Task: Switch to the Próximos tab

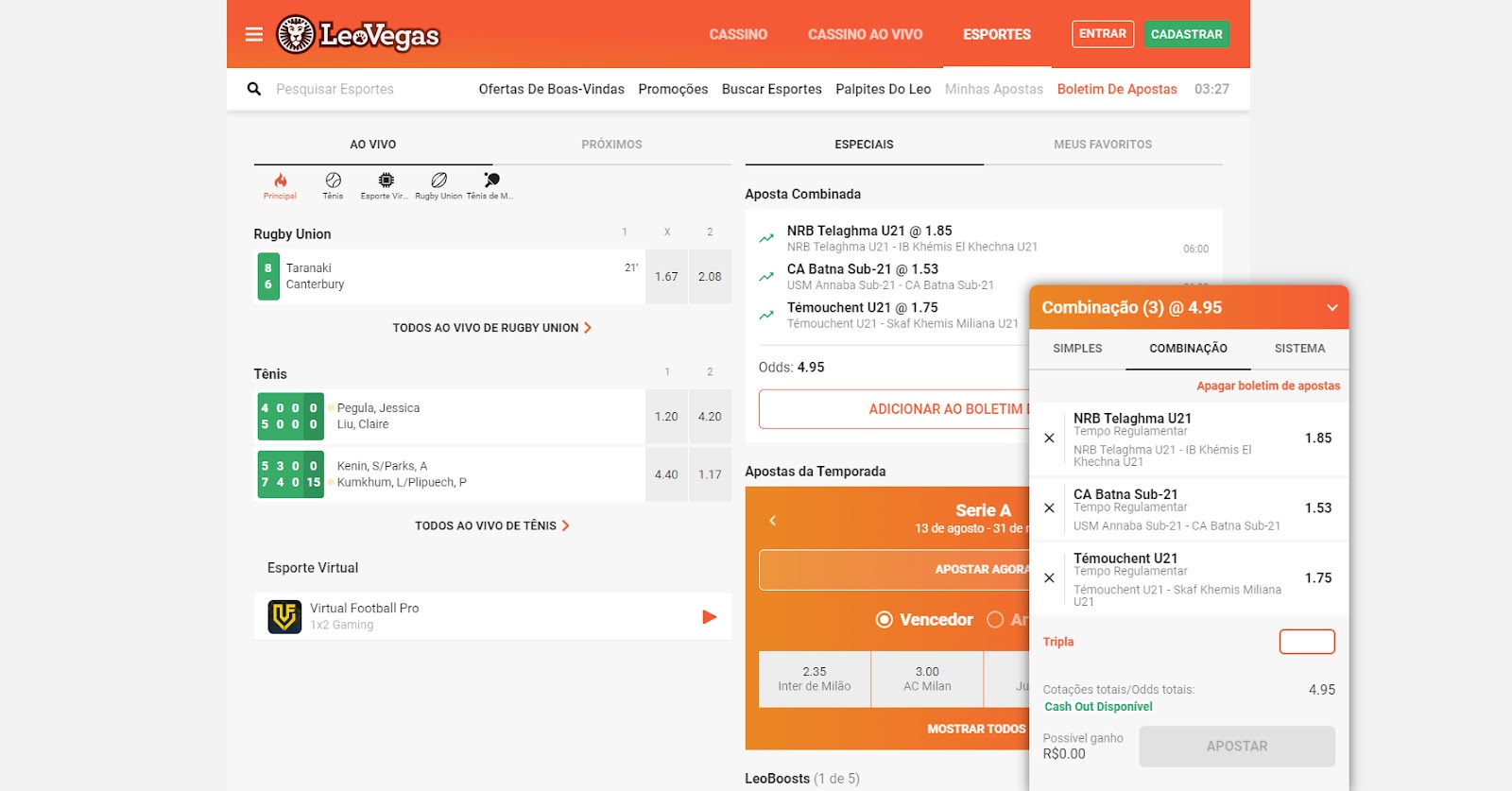Action: (611, 145)
